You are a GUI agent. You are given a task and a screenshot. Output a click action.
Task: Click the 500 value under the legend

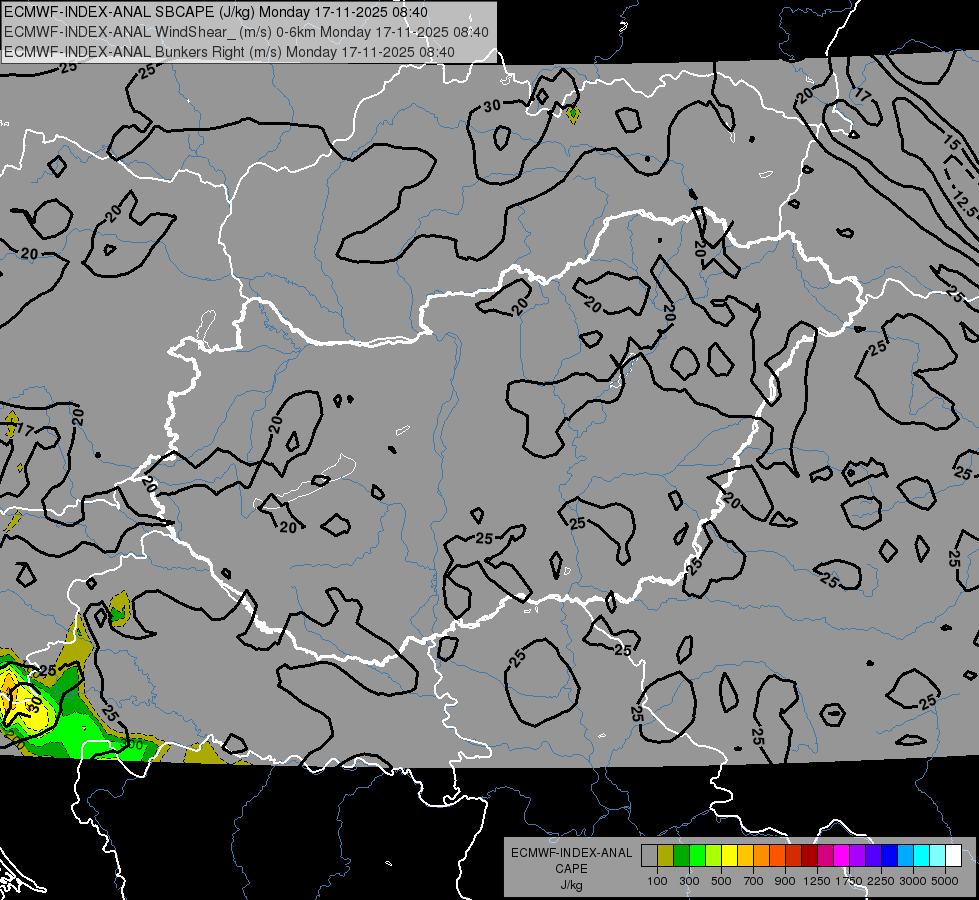click(x=721, y=881)
